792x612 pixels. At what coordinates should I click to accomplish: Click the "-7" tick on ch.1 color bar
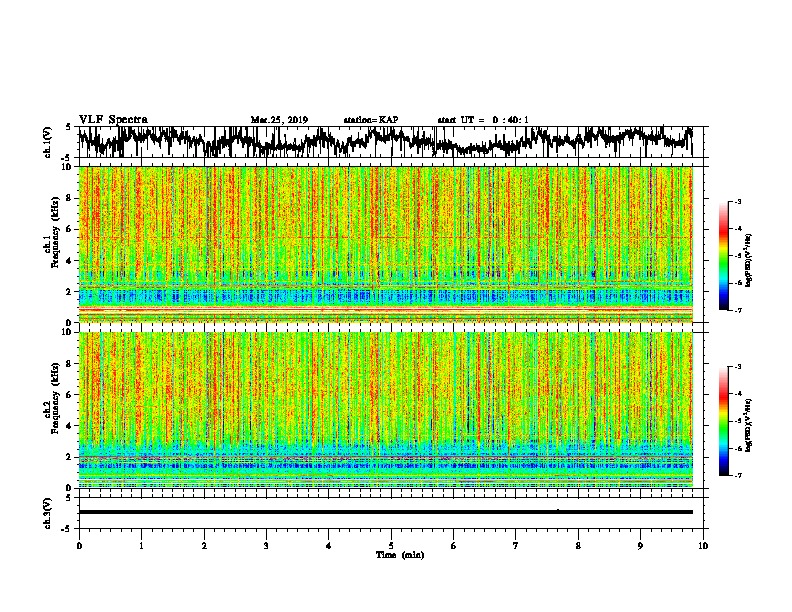tap(738, 310)
